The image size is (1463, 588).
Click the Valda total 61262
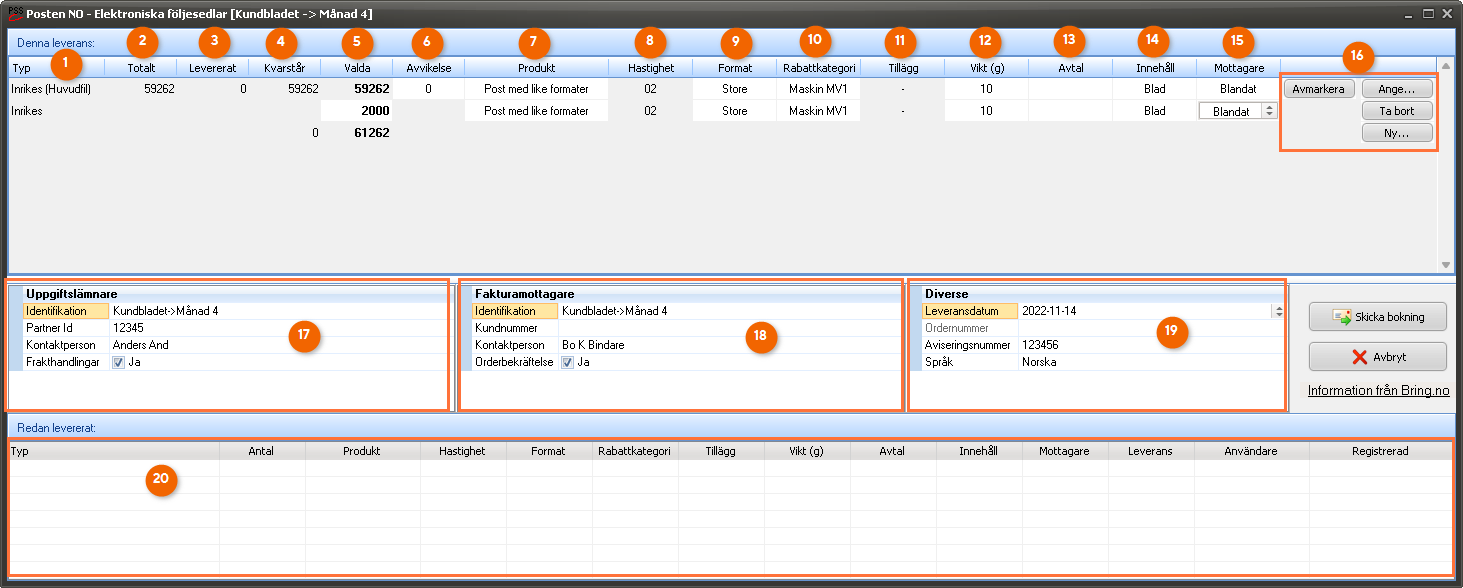(x=371, y=132)
